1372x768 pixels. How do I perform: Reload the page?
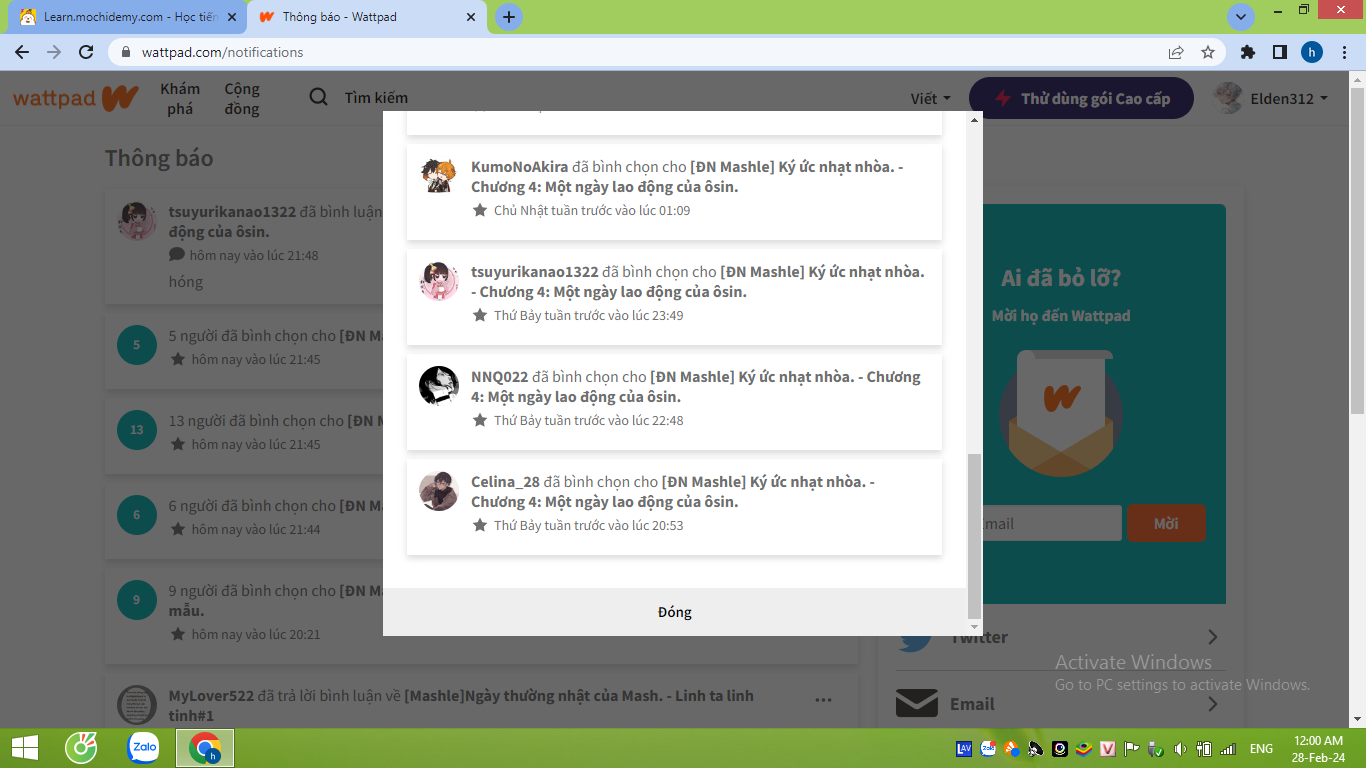(x=86, y=52)
